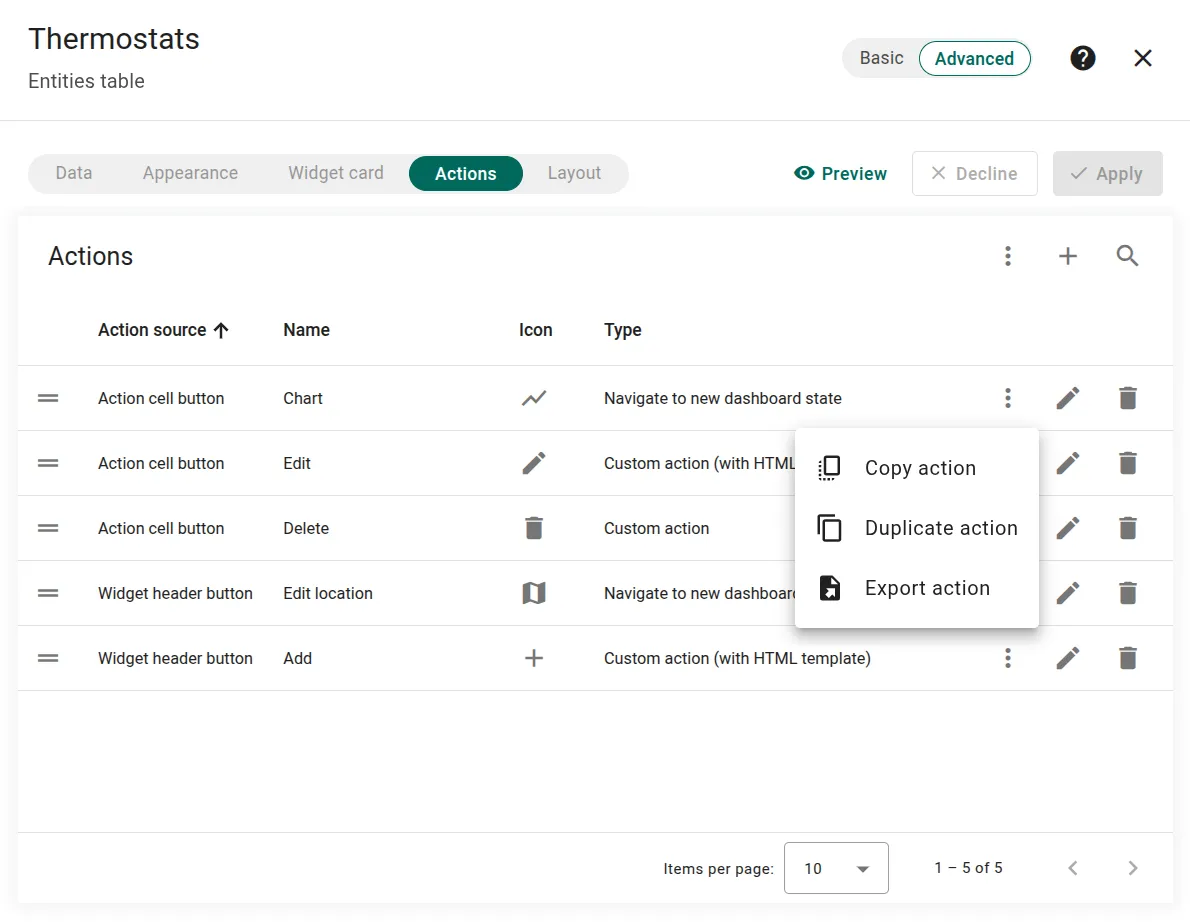The height and width of the screenshot is (922, 1190).
Task: Edit the Add action with pencil
Action: pos(1067,658)
